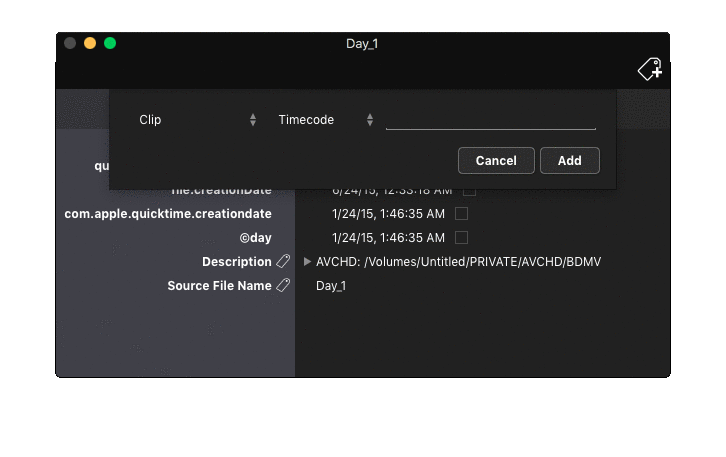Tick the checkbox in the ©day row
Image resolution: width=726 pixels, height=457 pixels.
point(461,238)
